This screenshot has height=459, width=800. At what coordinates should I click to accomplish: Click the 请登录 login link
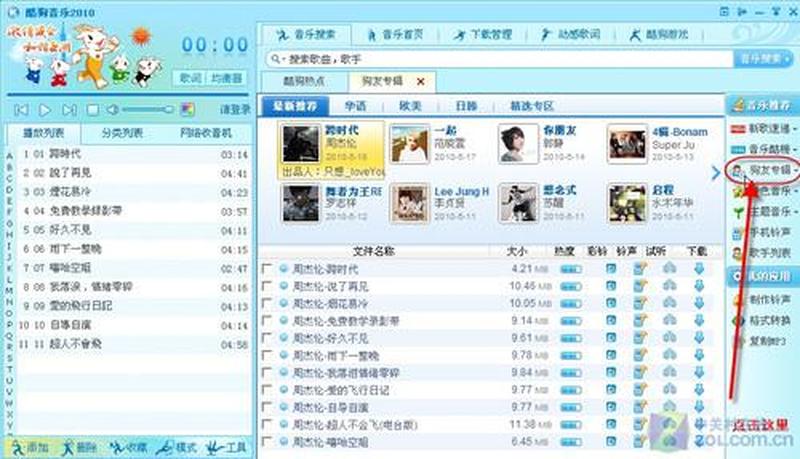235,109
